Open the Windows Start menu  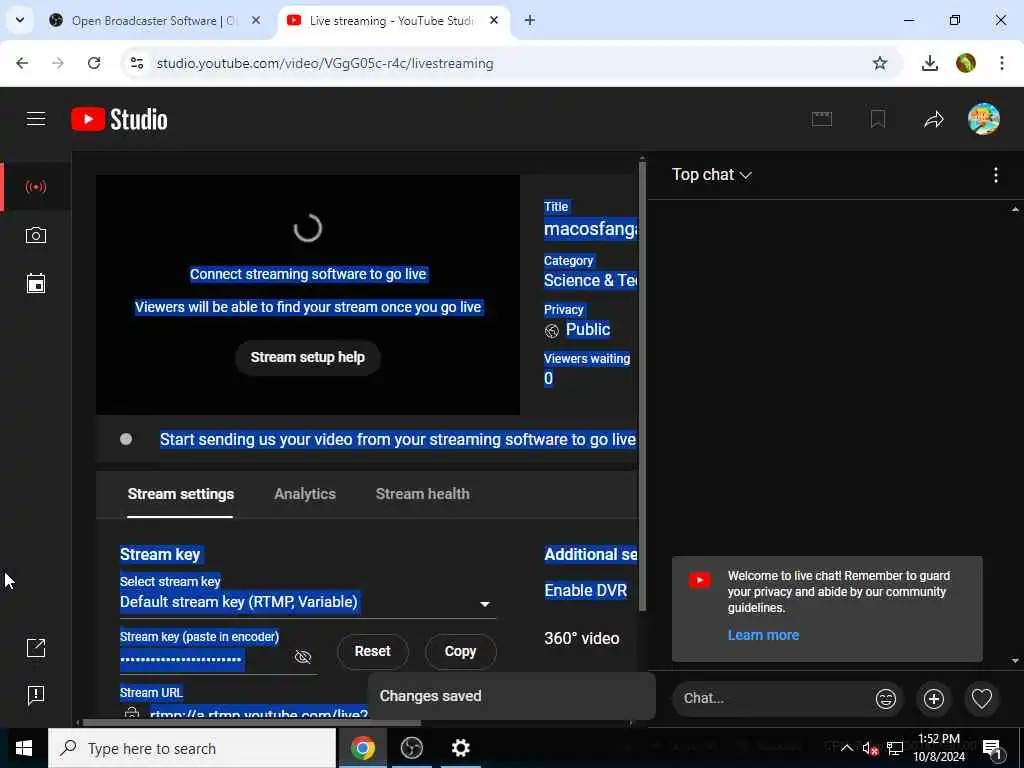pos(24,748)
